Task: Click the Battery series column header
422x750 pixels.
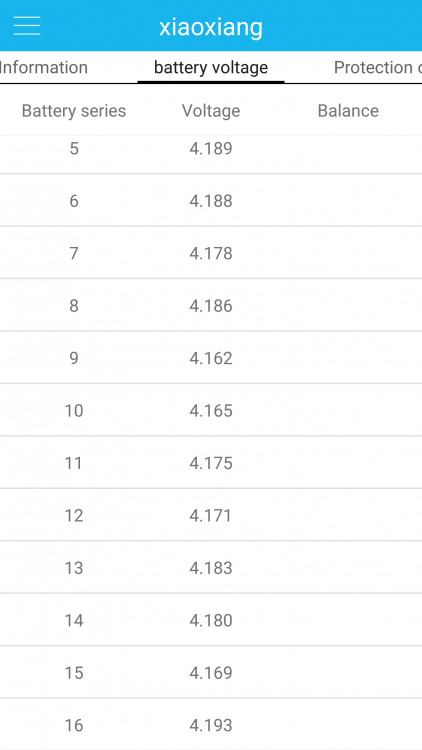Action: pyautogui.click(x=74, y=110)
